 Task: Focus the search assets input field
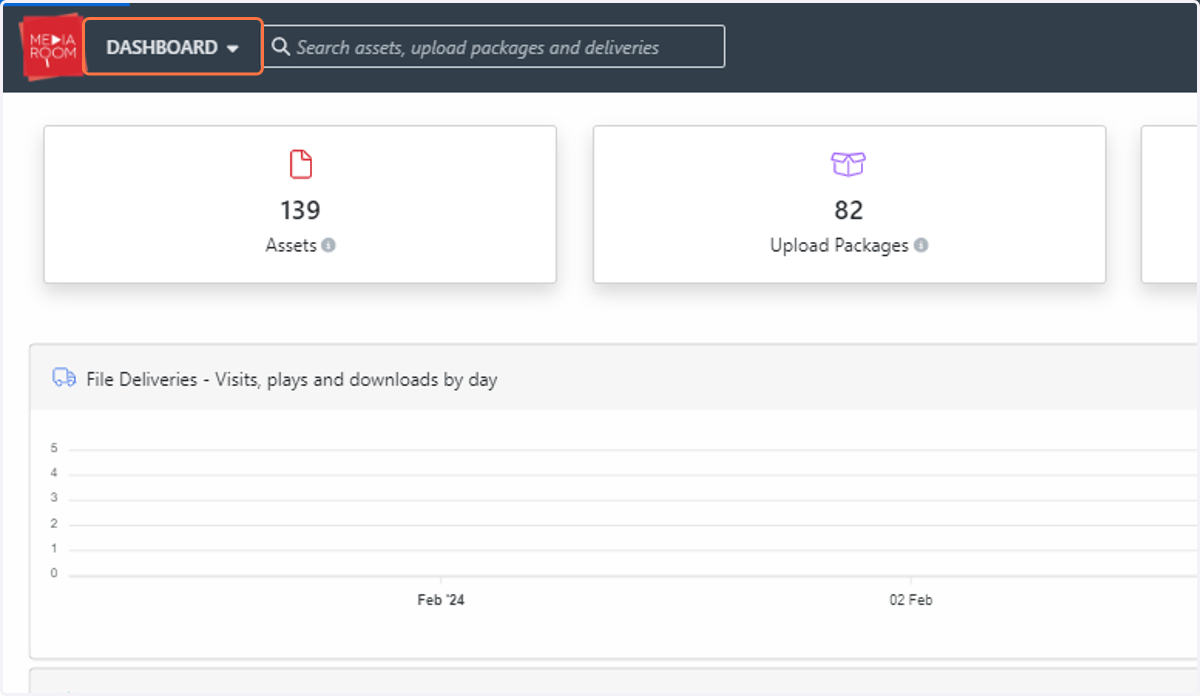point(494,47)
